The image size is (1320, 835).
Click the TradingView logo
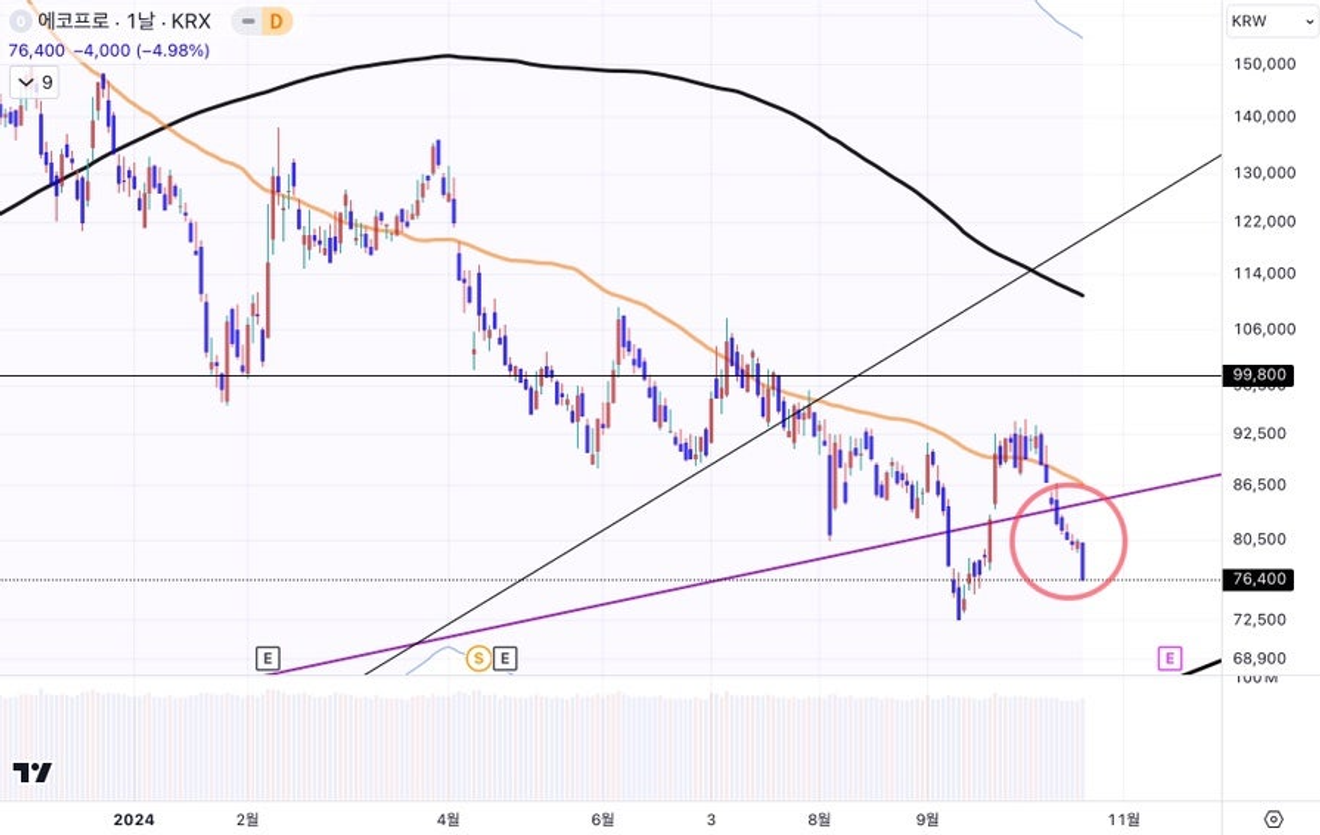click(32, 772)
